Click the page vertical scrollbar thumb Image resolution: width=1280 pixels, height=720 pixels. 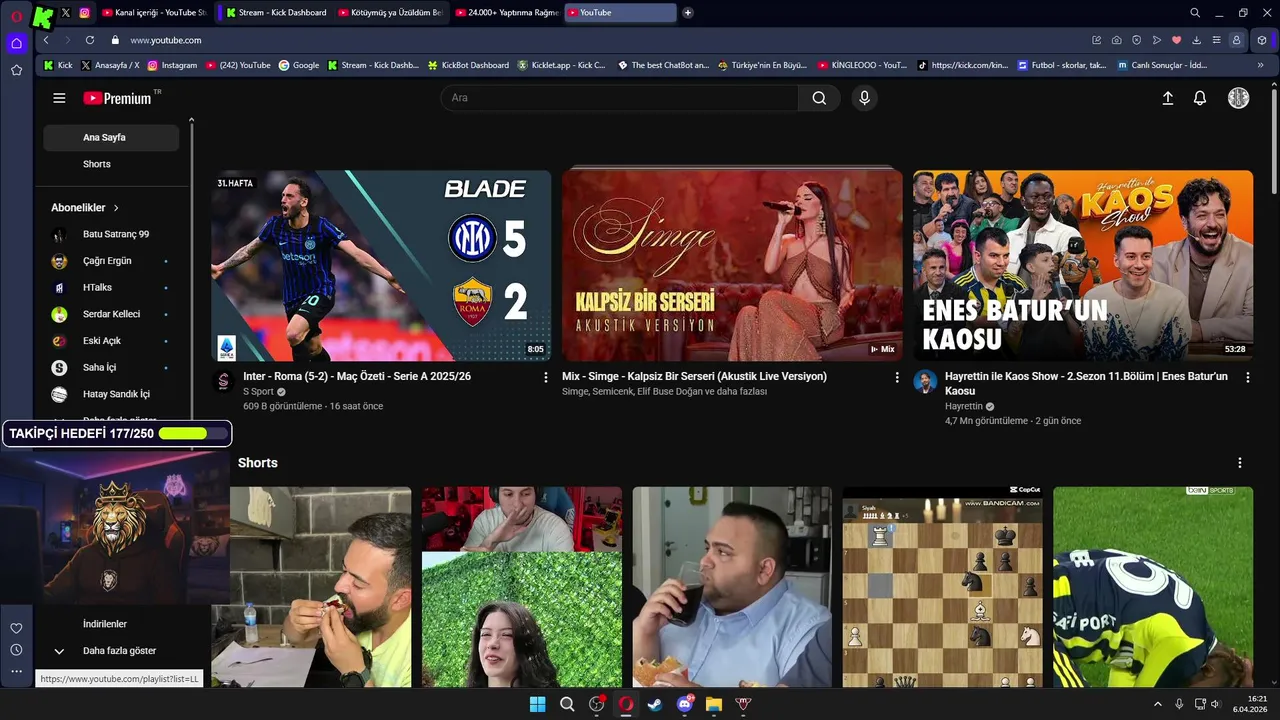pyautogui.click(x=1274, y=140)
